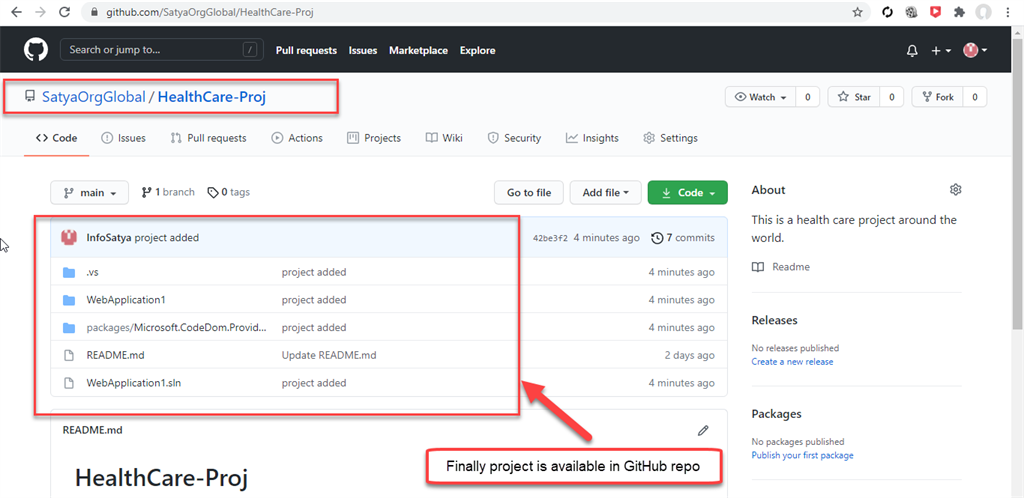The height and width of the screenshot is (498, 1024).
Task: Click the Go to file button
Action: coord(529,193)
